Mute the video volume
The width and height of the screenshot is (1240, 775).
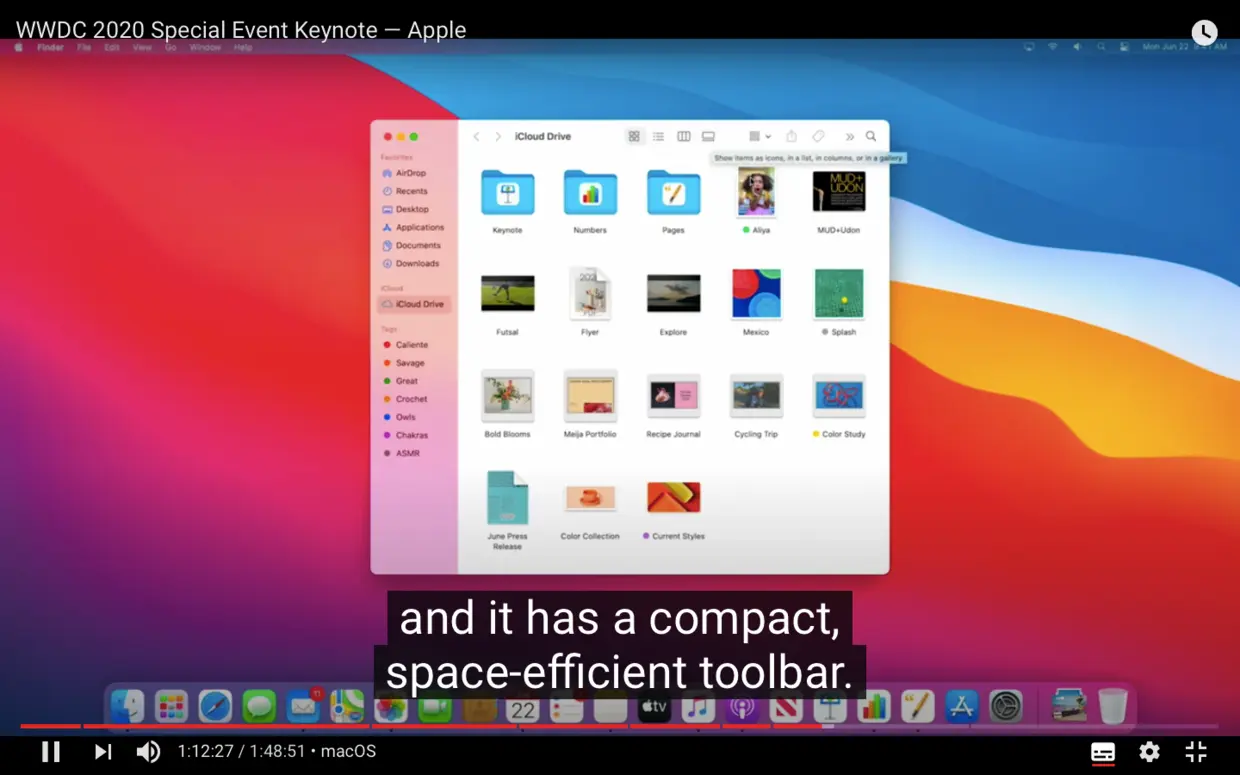coord(148,751)
